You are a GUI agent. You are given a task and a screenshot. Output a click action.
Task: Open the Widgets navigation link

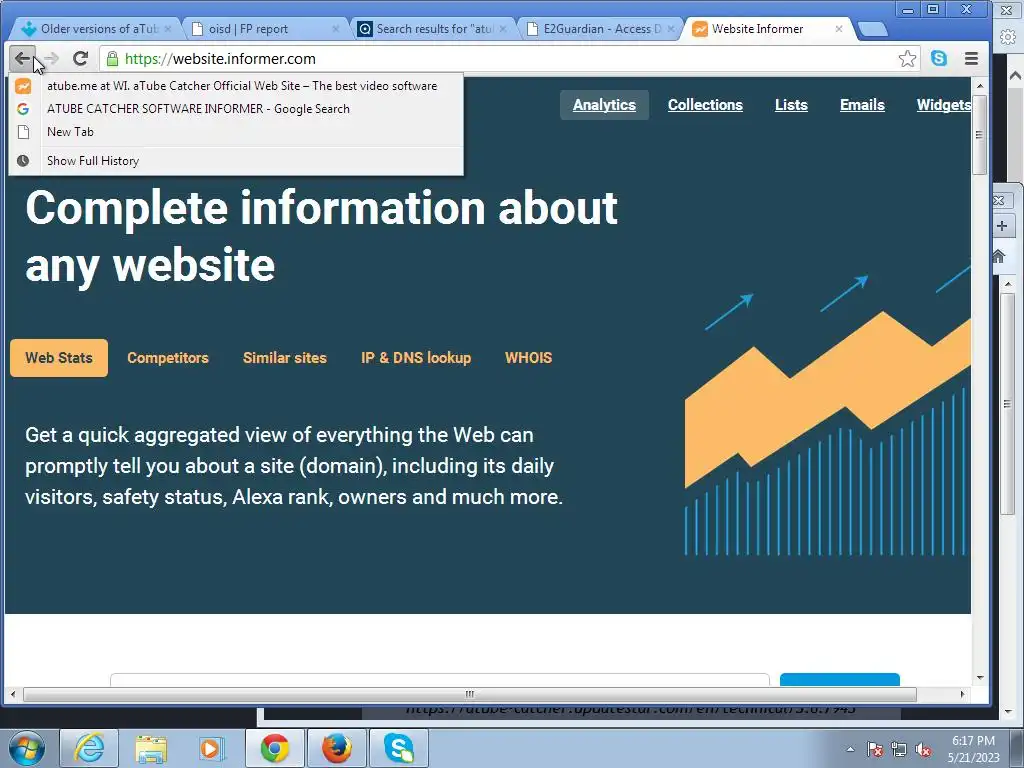943,104
